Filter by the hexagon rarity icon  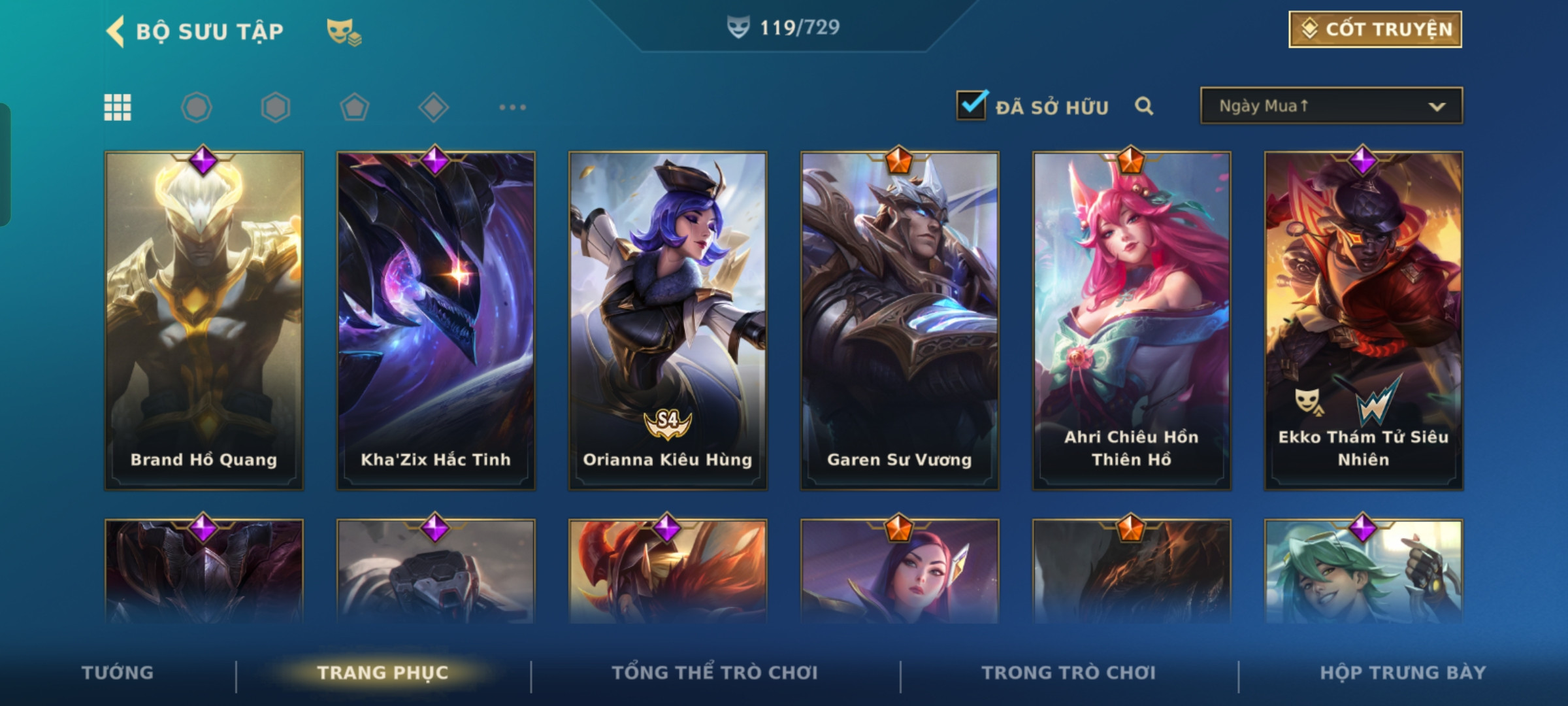pos(275,107)
